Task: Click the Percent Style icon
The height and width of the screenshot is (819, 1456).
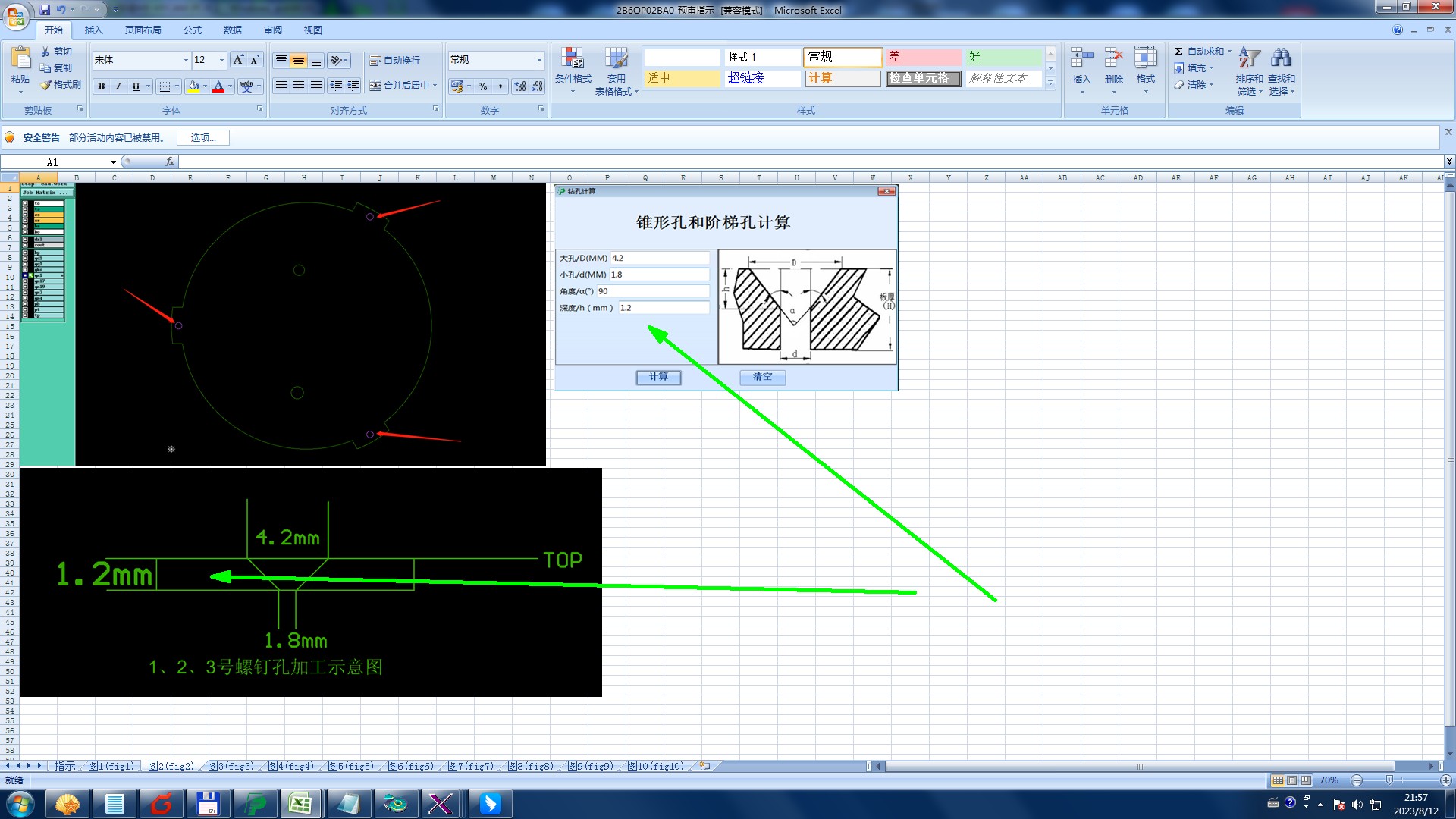Action: tap(483, 86)
